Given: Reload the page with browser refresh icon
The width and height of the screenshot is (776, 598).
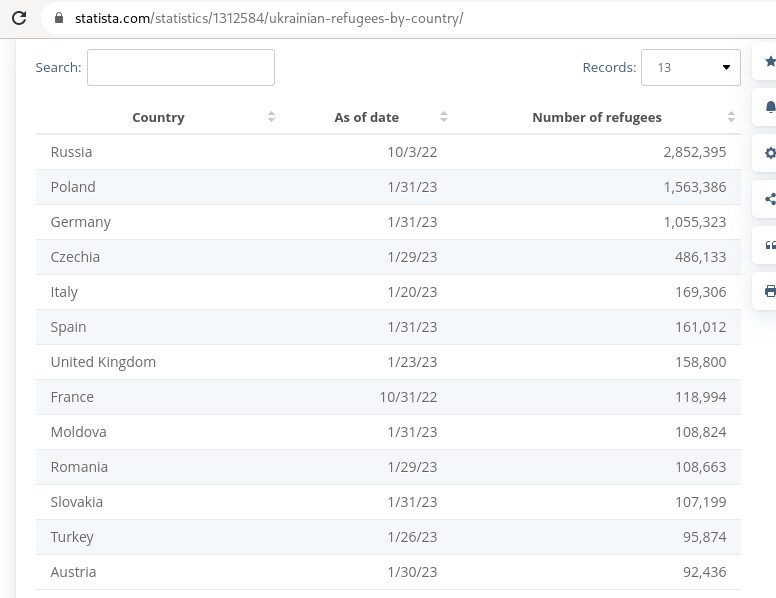Looking at the screenshot, I should [x=18, y=18].
